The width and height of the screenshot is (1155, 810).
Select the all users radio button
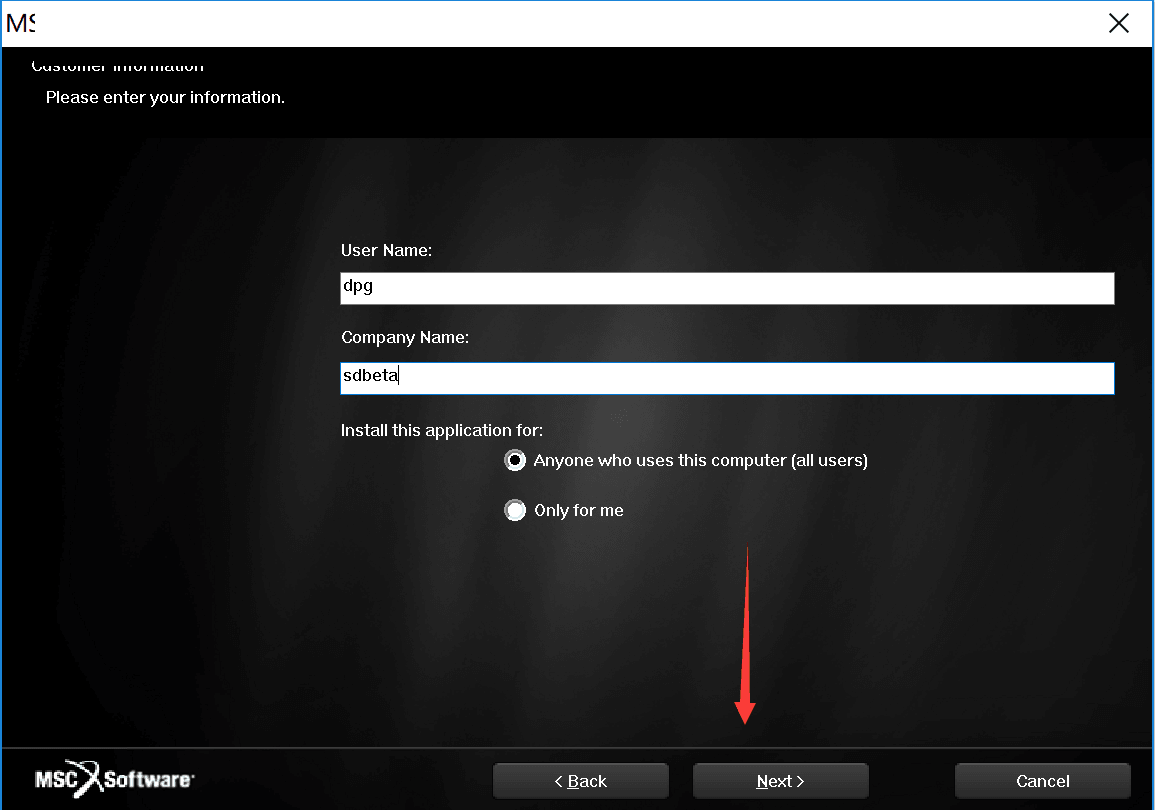[515, 461]
